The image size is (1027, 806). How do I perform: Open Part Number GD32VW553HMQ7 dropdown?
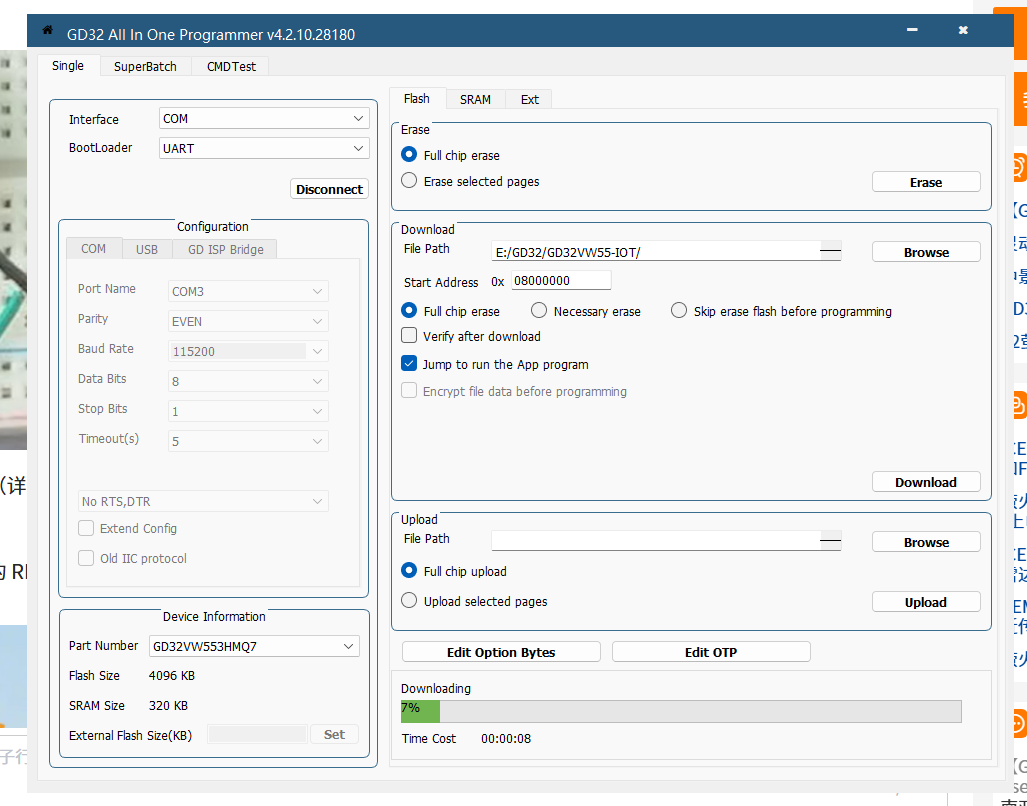[254, 646]
